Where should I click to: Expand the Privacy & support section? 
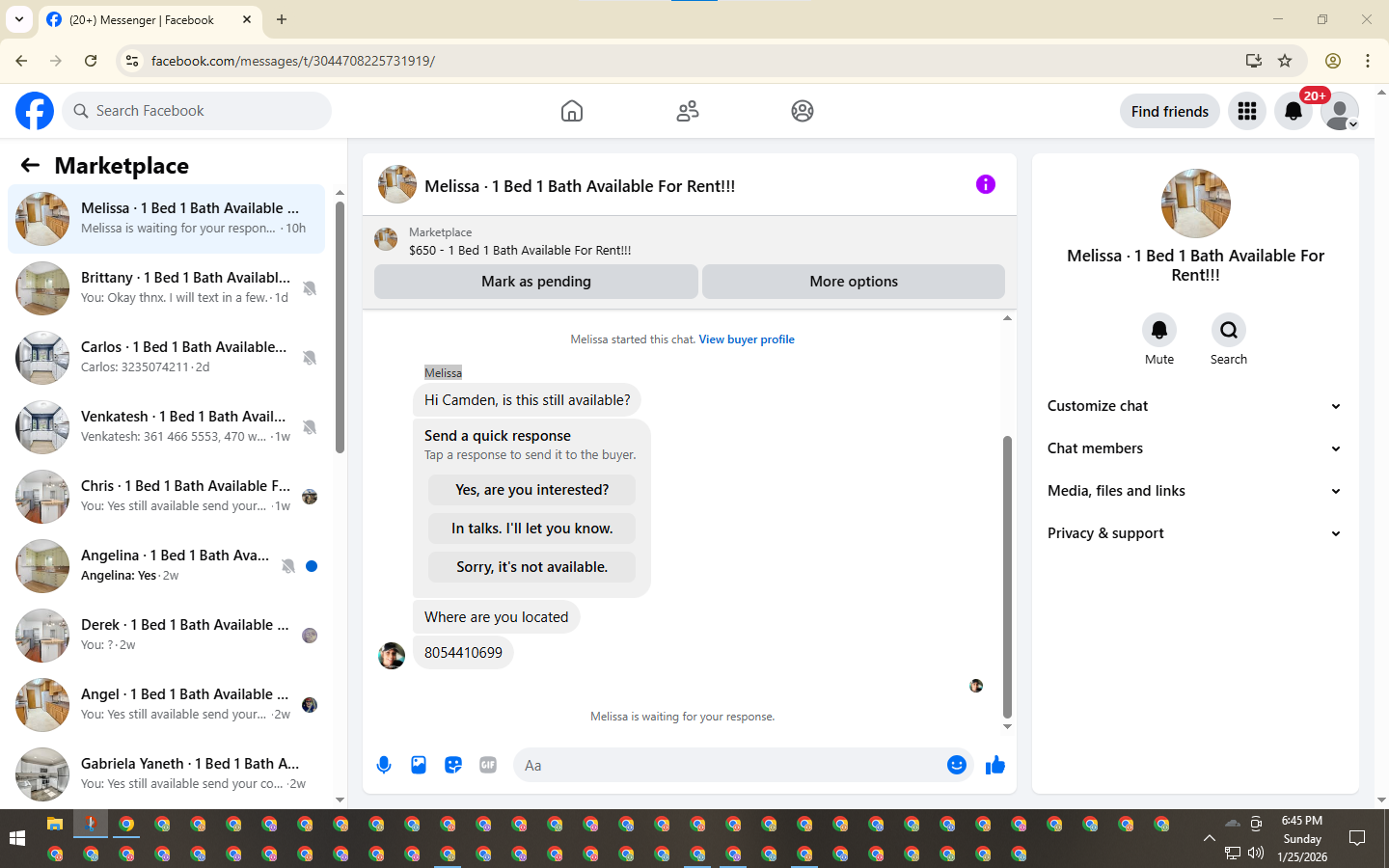point(1194,533)
